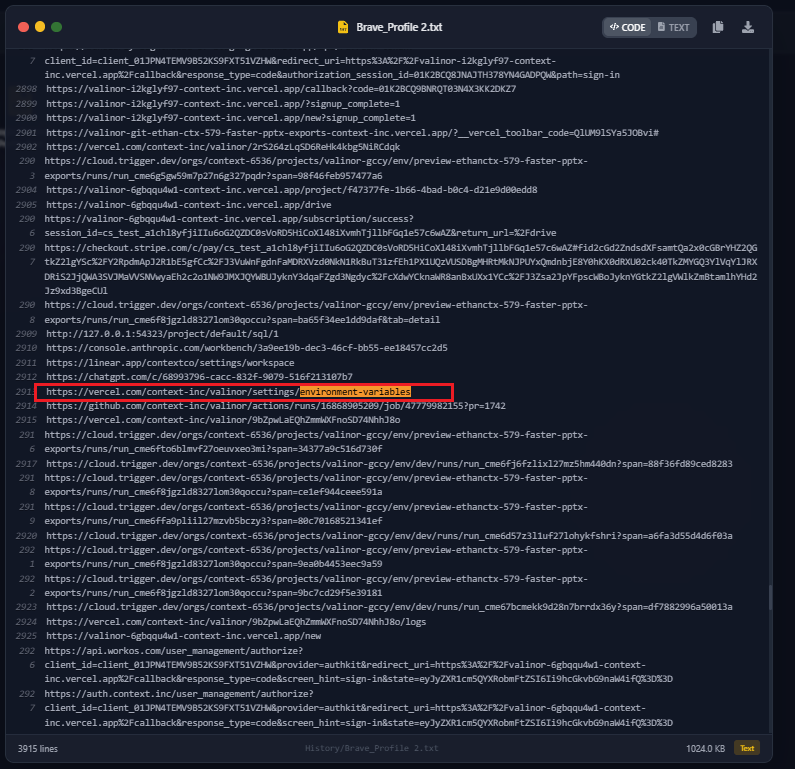Select the callback?code=01K2BCQ9BNRQT03N4X3KK2DKZ7 URL line
Image resolution: width=795 pixels, height=769 pixels.
281,89
